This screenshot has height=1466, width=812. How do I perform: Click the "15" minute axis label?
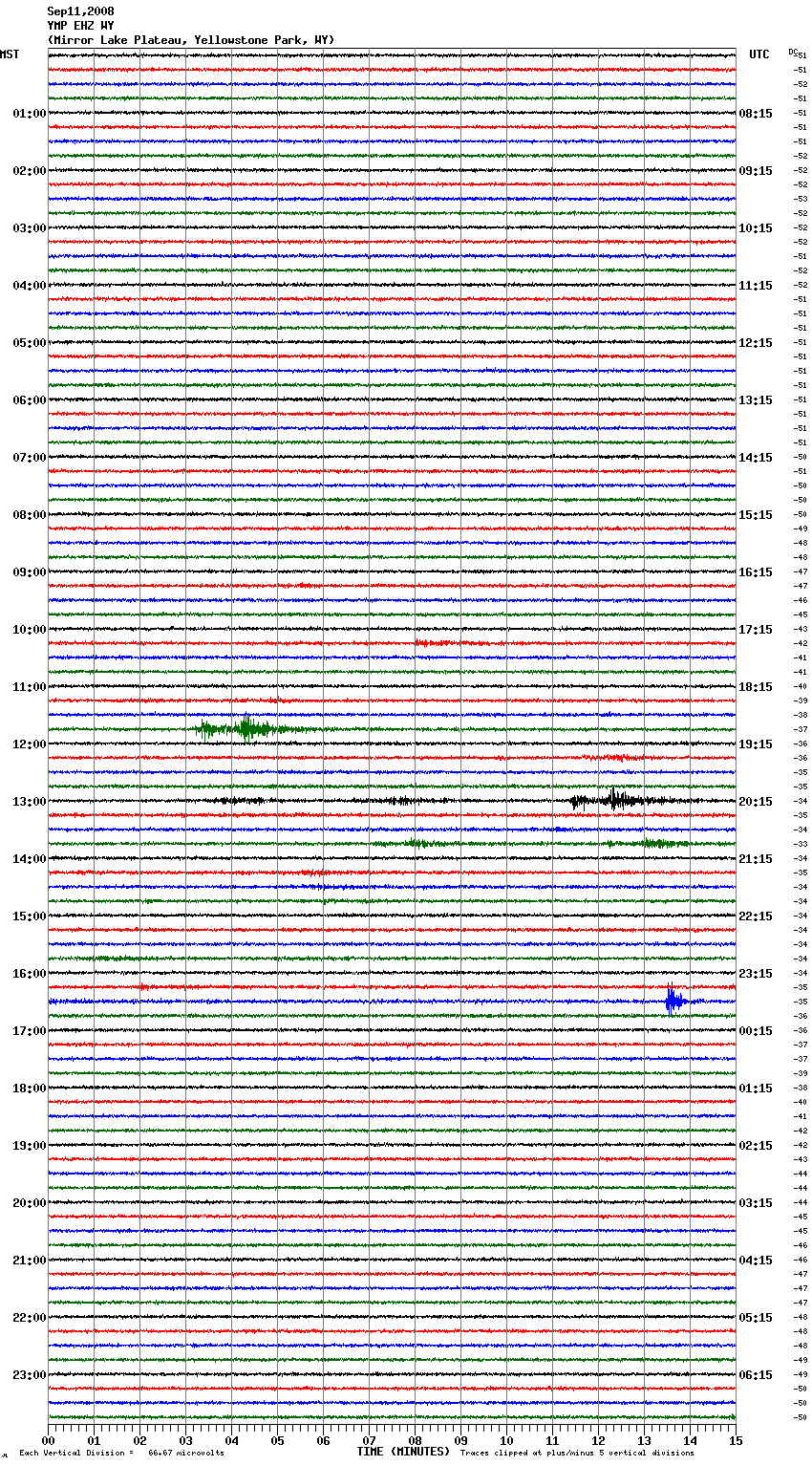tap(736, 1440)
